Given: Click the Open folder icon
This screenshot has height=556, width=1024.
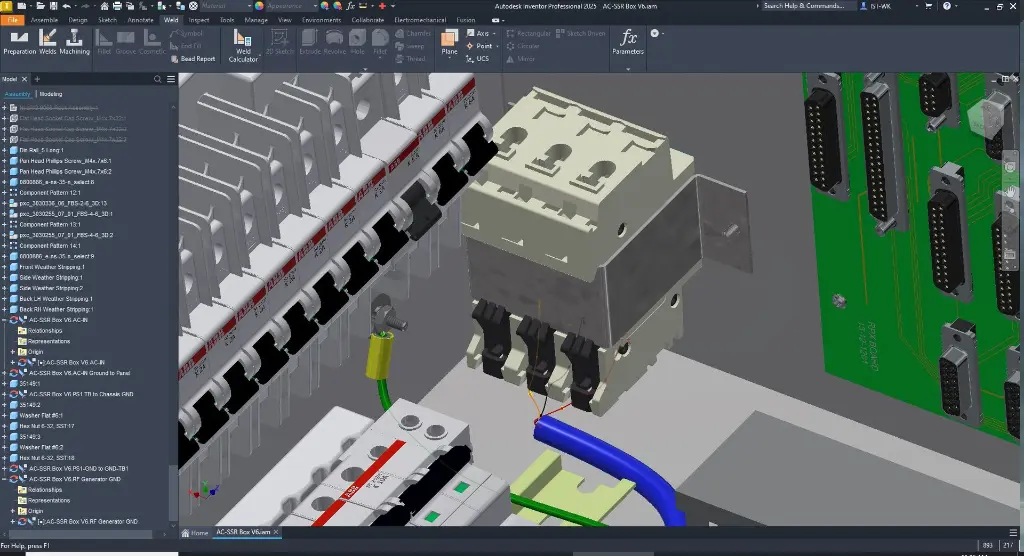Looking at the screenshot, I should (x=40, y=6).
